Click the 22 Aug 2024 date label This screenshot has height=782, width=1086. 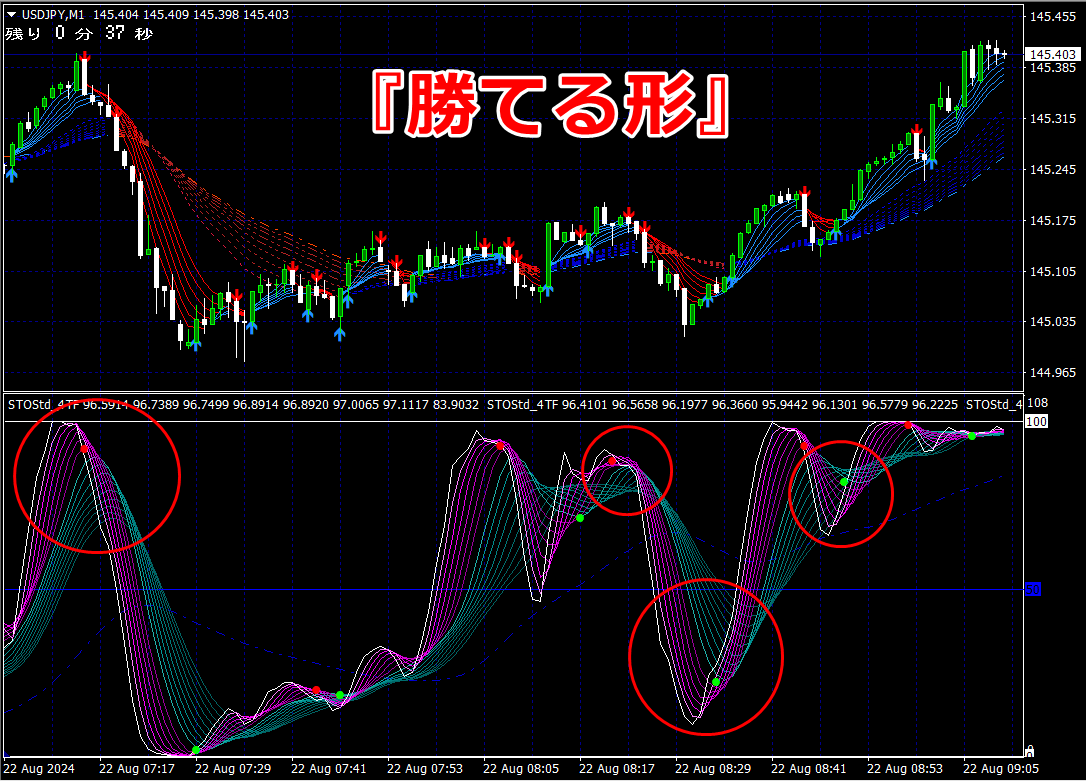pyautogui.click(x=39, y=768)
